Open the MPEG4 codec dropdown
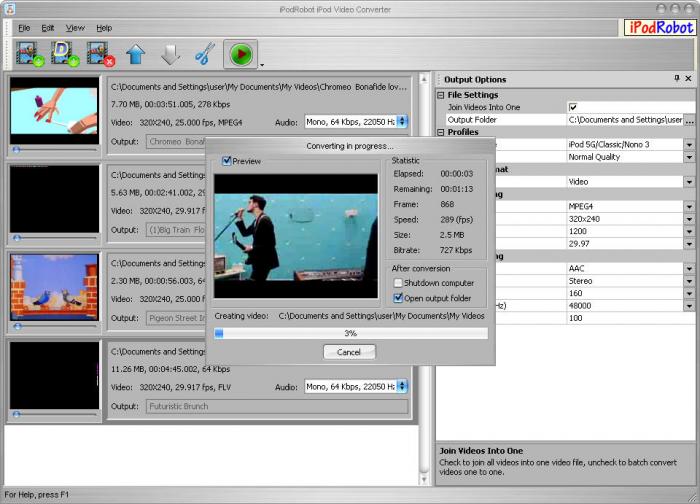This screenshot has width=700, height=504. [x=689, y=207]
